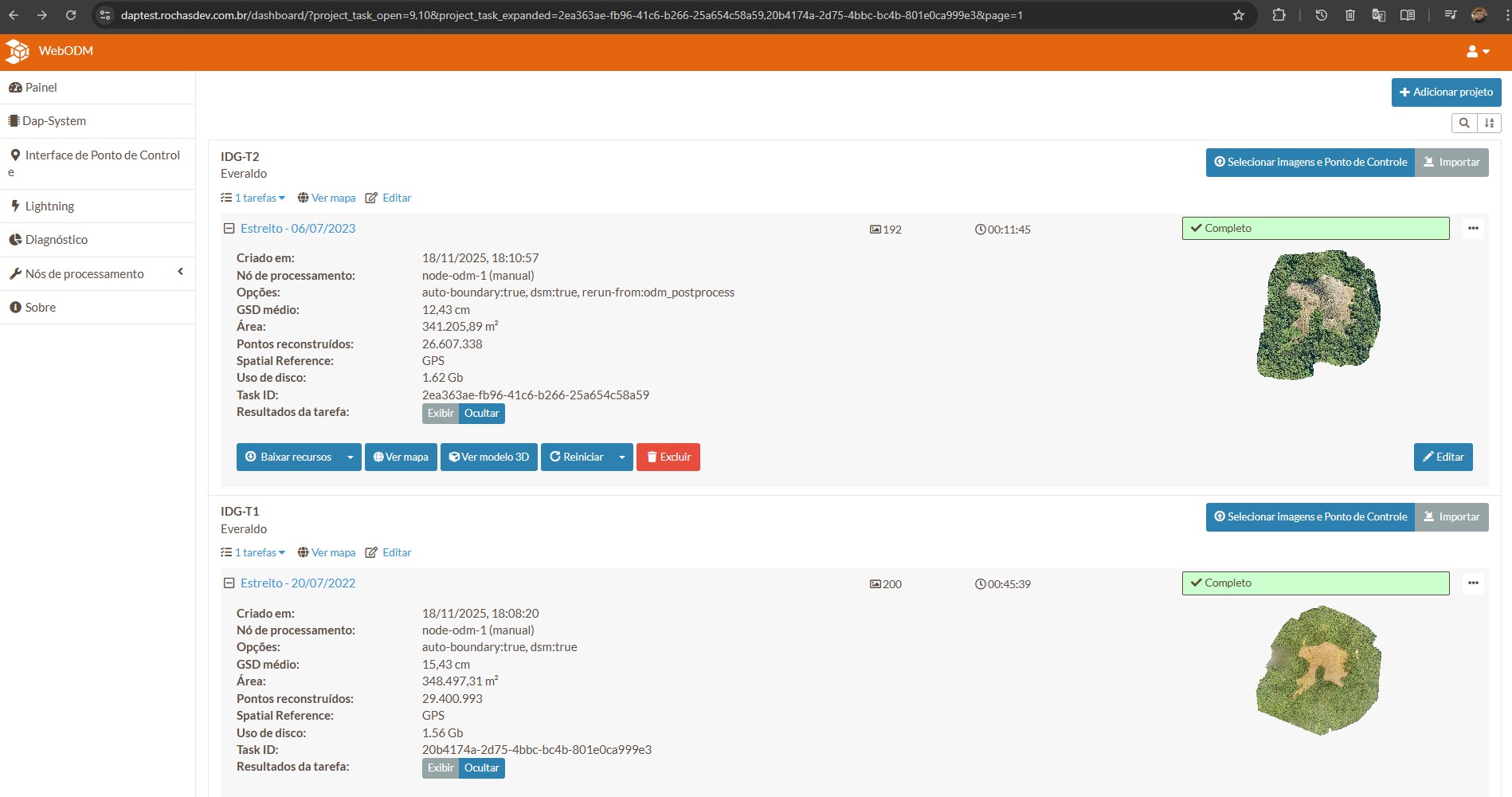Open the Baixar recursos dropdown arrow
Viewport: 1512px width, 797px height.
[351, 457]
